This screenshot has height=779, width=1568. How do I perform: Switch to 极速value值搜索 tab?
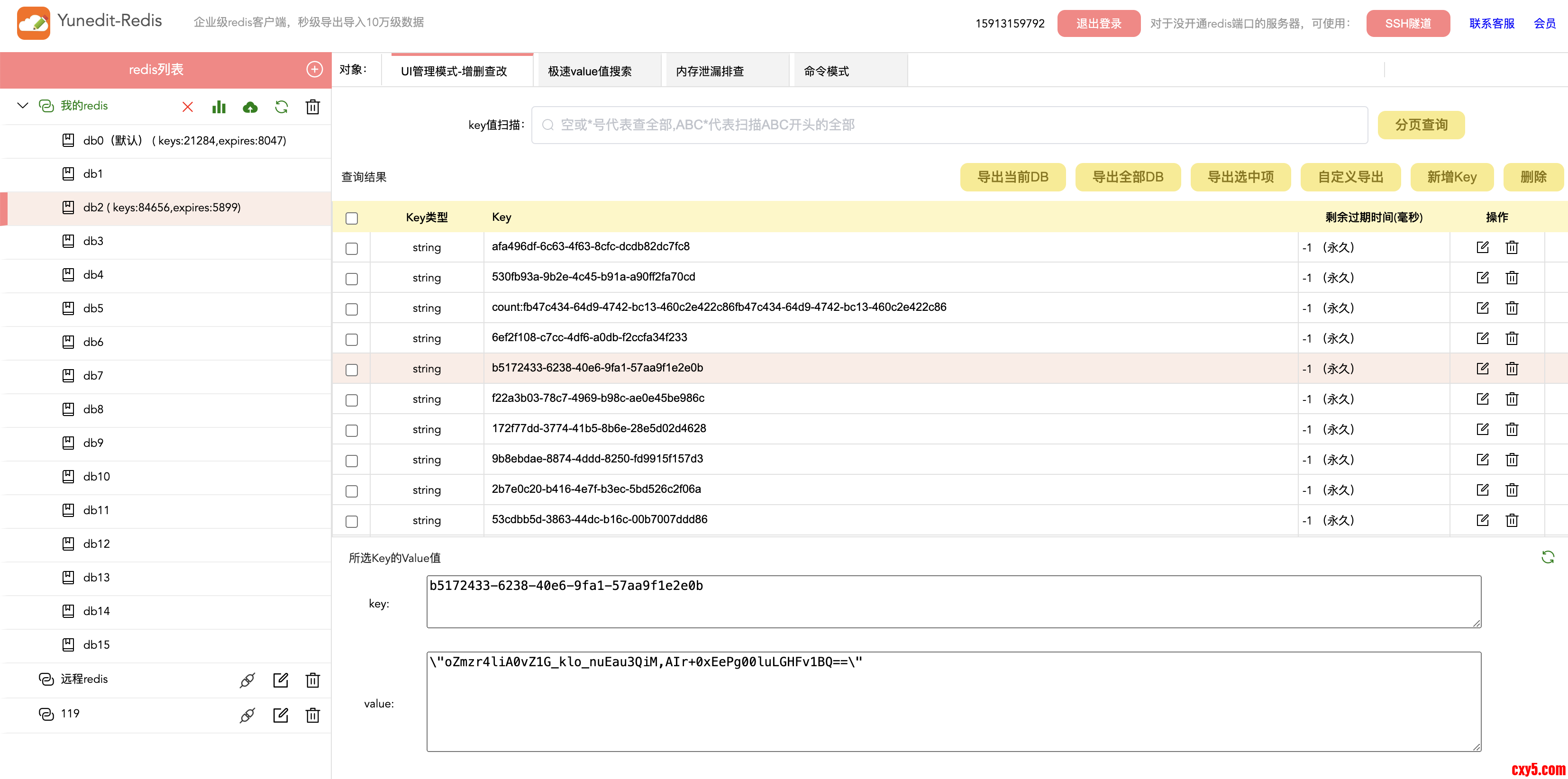click(x=589, y=71)
